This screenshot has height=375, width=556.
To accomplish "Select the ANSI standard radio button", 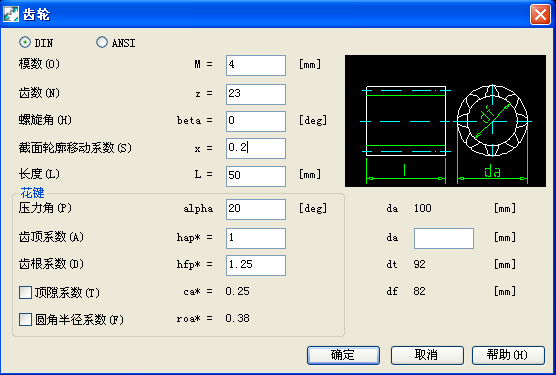I will pos(102,43).
